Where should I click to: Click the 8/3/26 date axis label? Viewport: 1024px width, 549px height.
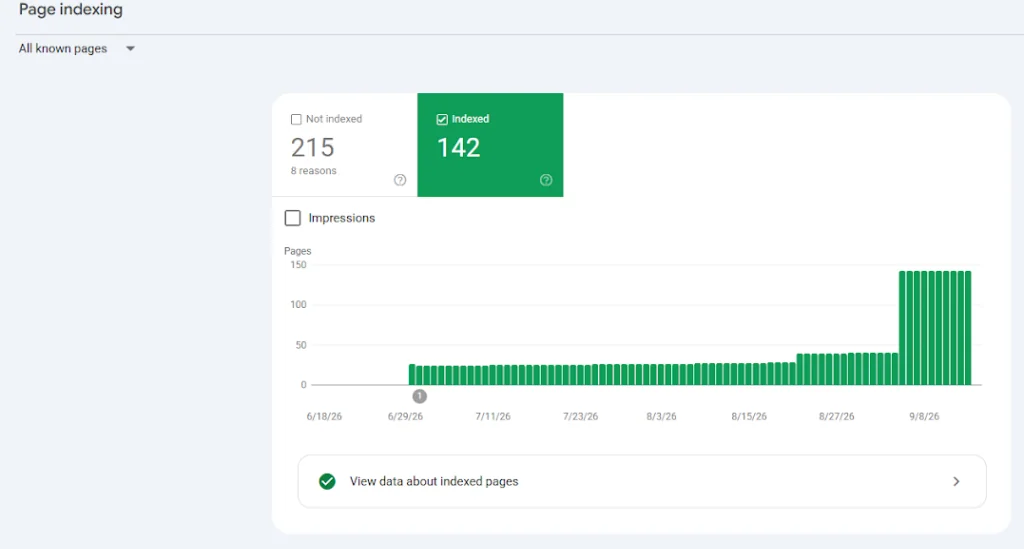(662, 416)
